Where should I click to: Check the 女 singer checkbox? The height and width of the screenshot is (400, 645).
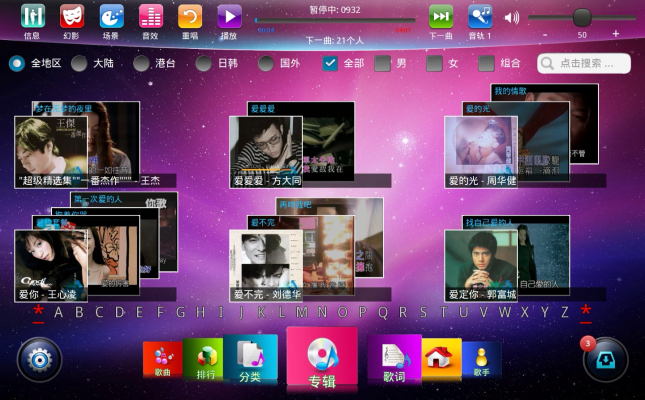click(x=434, y=63)
